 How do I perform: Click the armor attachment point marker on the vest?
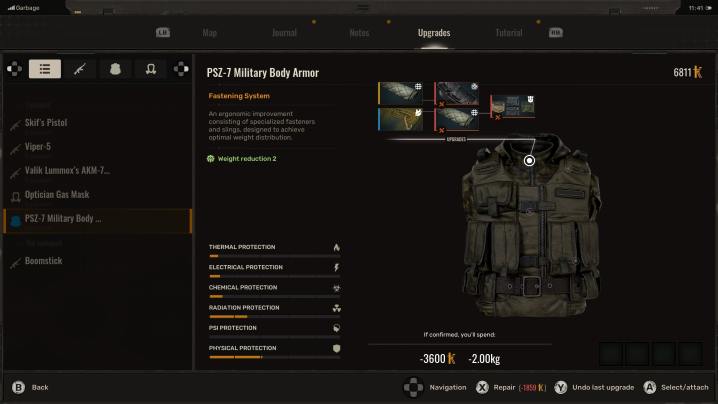(529, 160)
